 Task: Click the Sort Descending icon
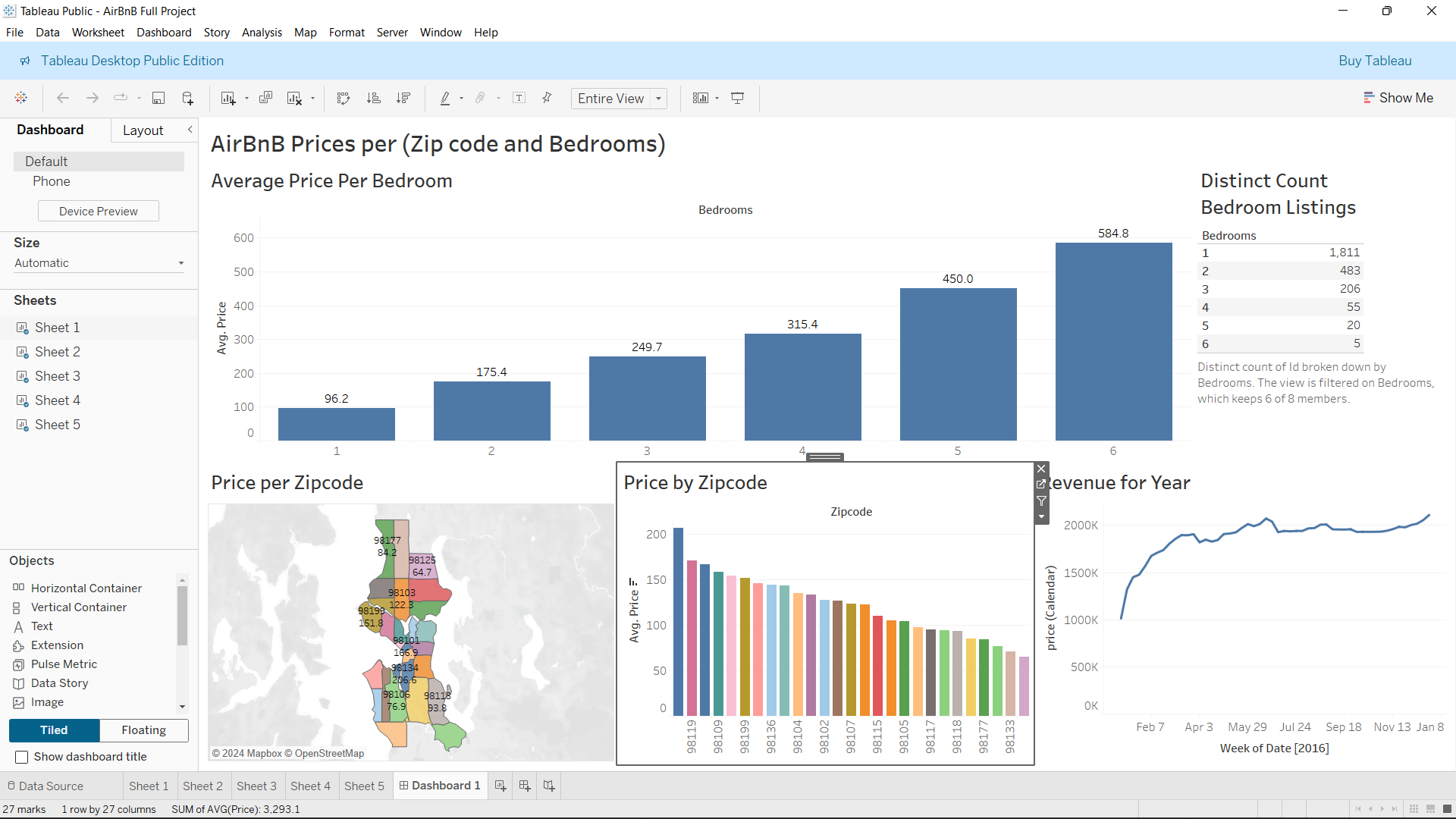tap(403, 98)
